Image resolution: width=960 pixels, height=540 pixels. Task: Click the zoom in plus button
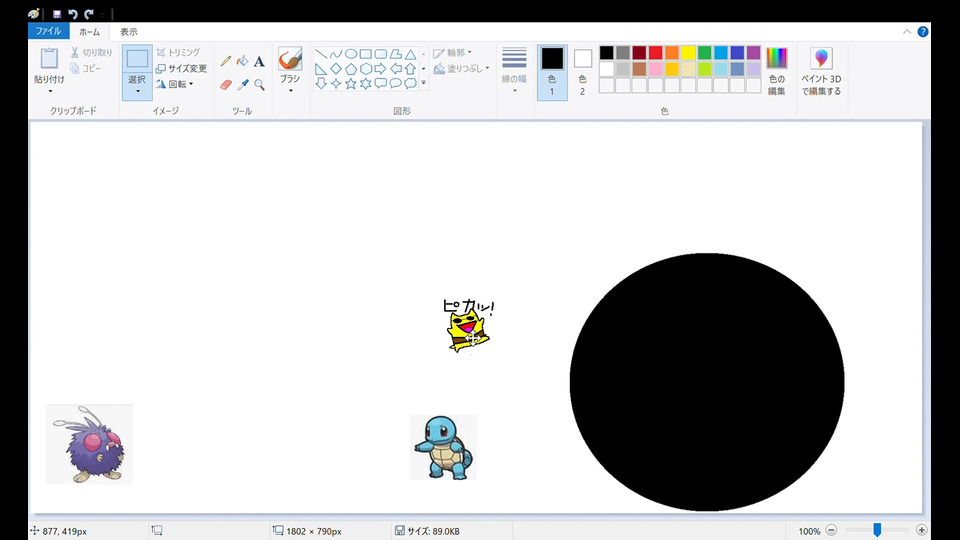[921, 530]
